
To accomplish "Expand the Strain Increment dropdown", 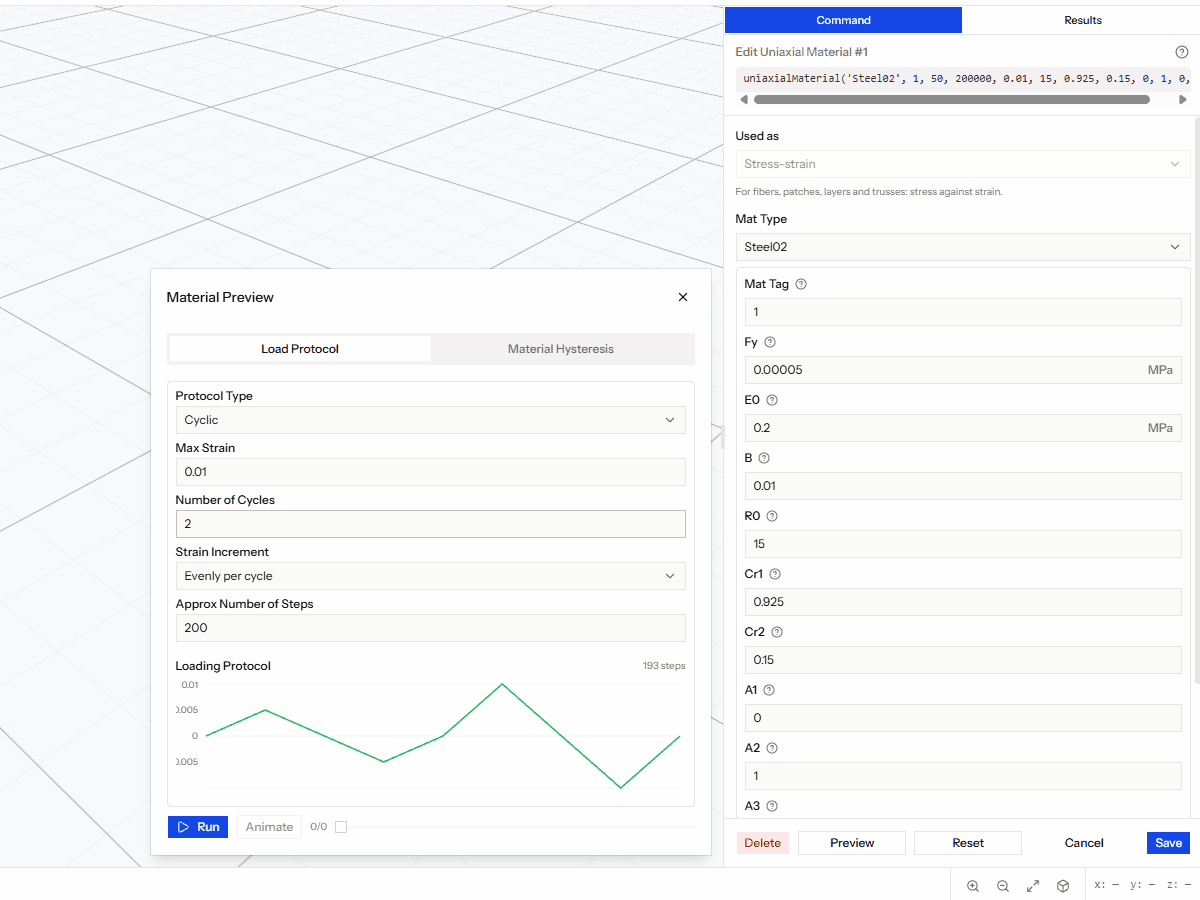I will [430, 576].
